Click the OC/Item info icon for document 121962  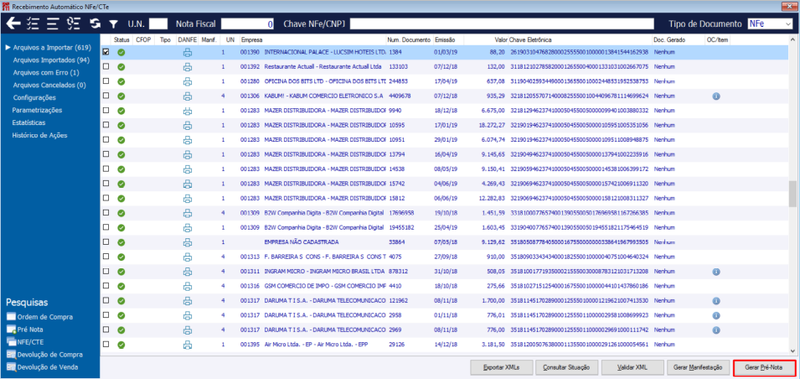(716, 300)
